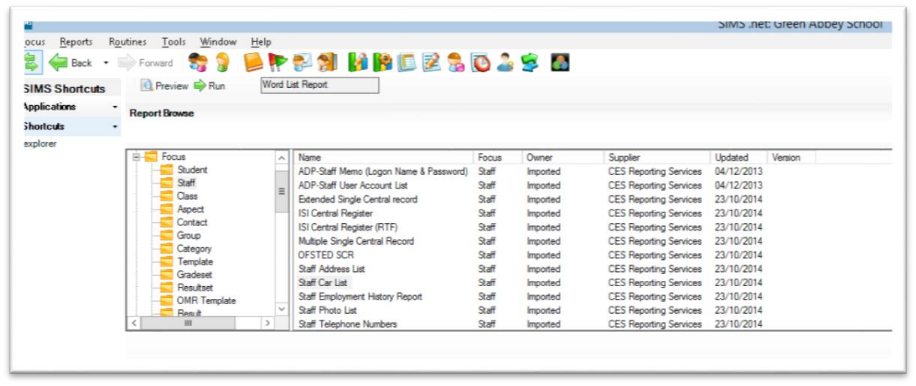The width and height of the screenshot is (916, 386).
Task: Open the Help menu
Action: tap(261, 42)
